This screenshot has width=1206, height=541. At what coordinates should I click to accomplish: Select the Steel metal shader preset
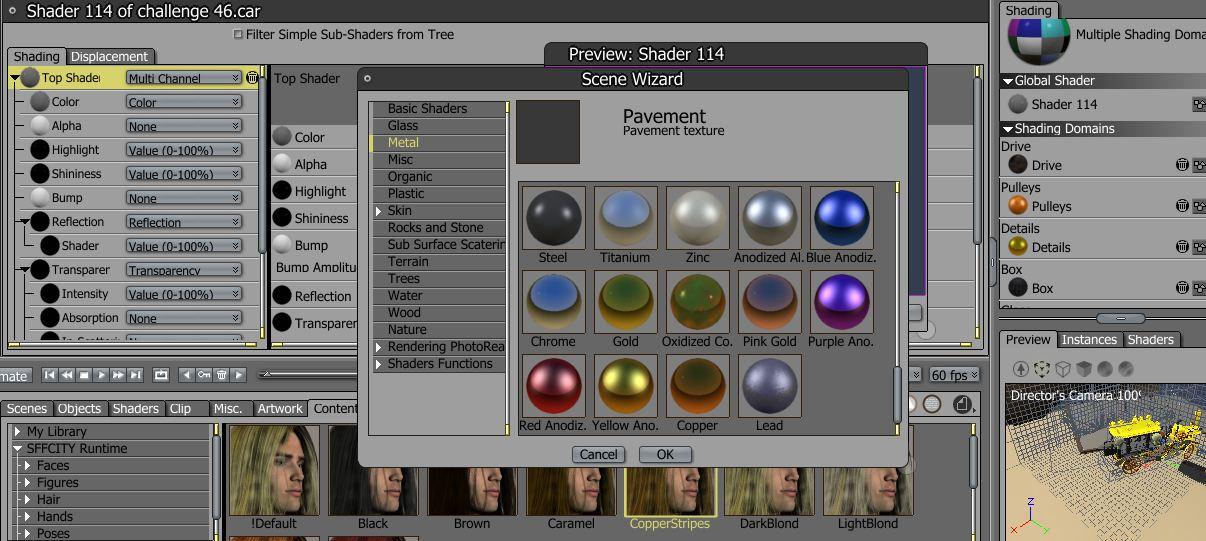[553, 217]
